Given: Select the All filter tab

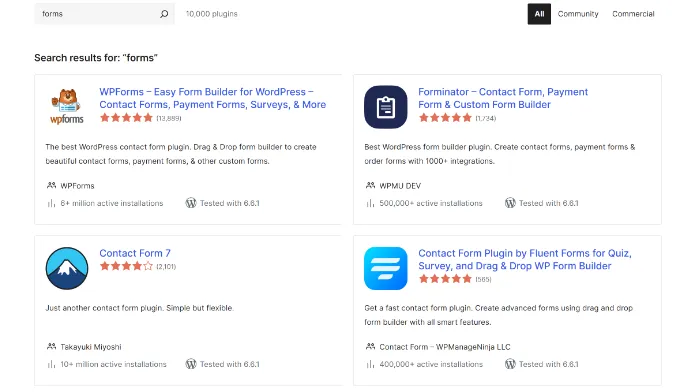Looking at the screenshot, I should tap(539, 14).
